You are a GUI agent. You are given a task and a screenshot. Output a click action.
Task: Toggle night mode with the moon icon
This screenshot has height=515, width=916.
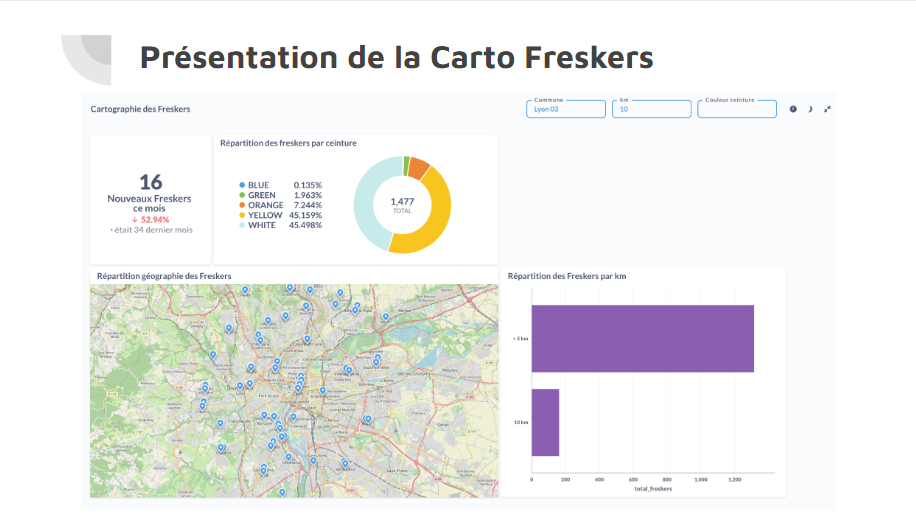pyautogui.click(x=810, y=109)
